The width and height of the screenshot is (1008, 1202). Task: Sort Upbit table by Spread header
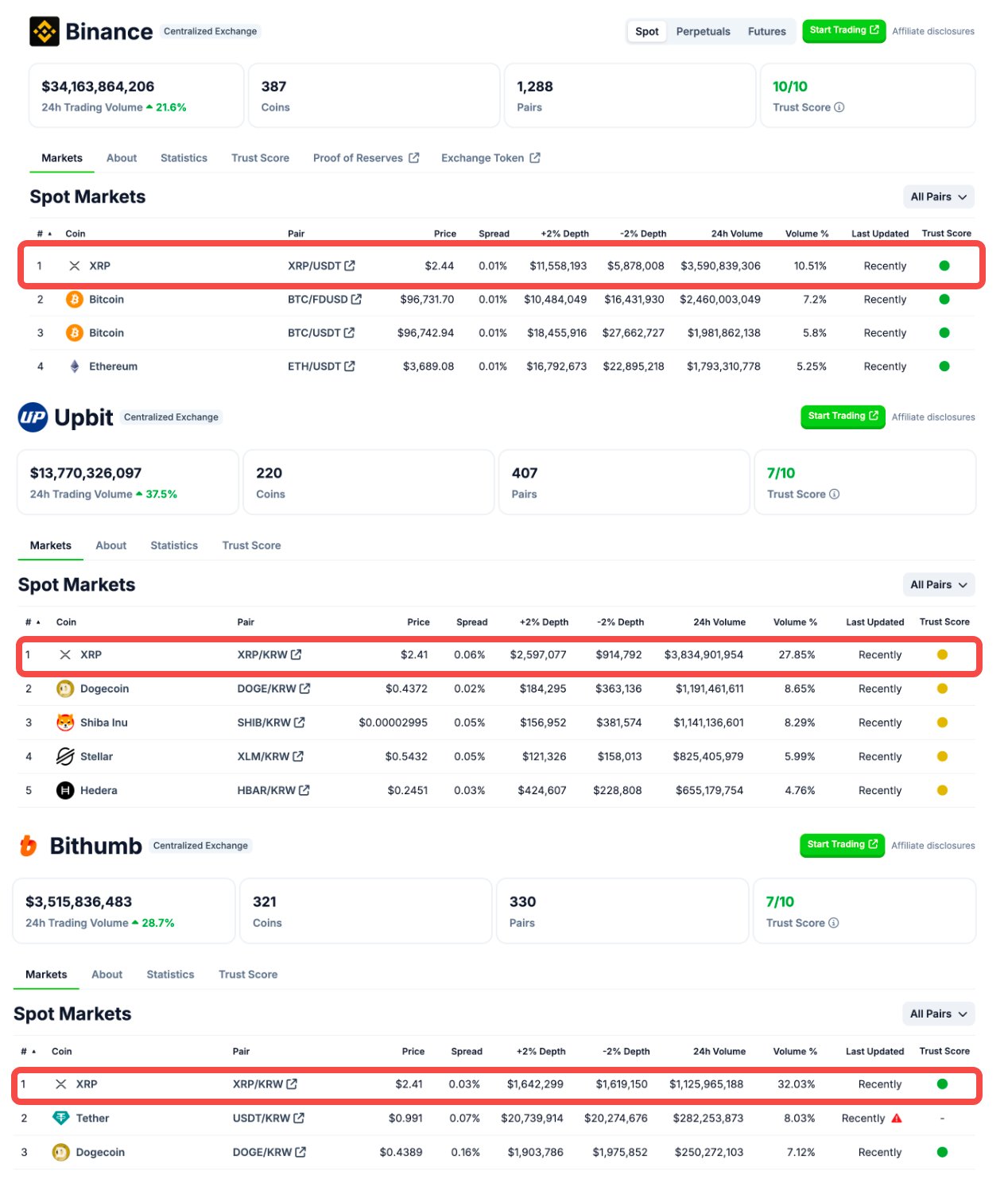pyautogui.click(x=472, y=622)
